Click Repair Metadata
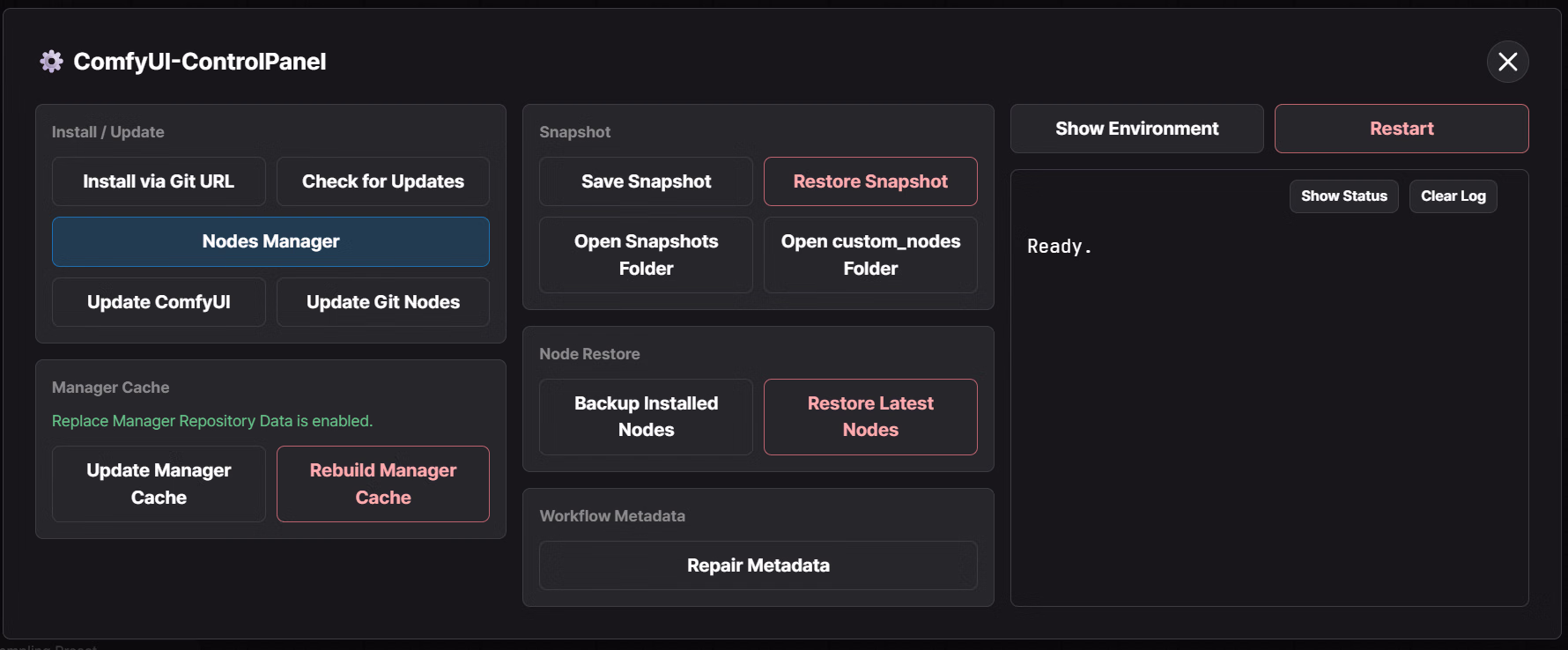1568x650 pixels. pos(758,565)
